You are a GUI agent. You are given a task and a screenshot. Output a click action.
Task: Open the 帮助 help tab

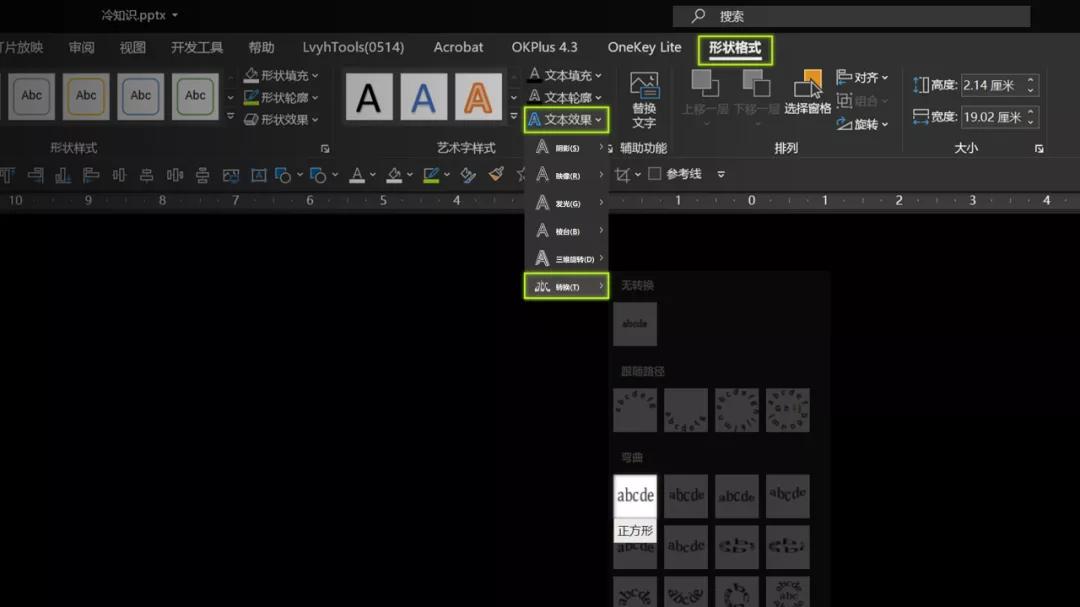(261, 47)
